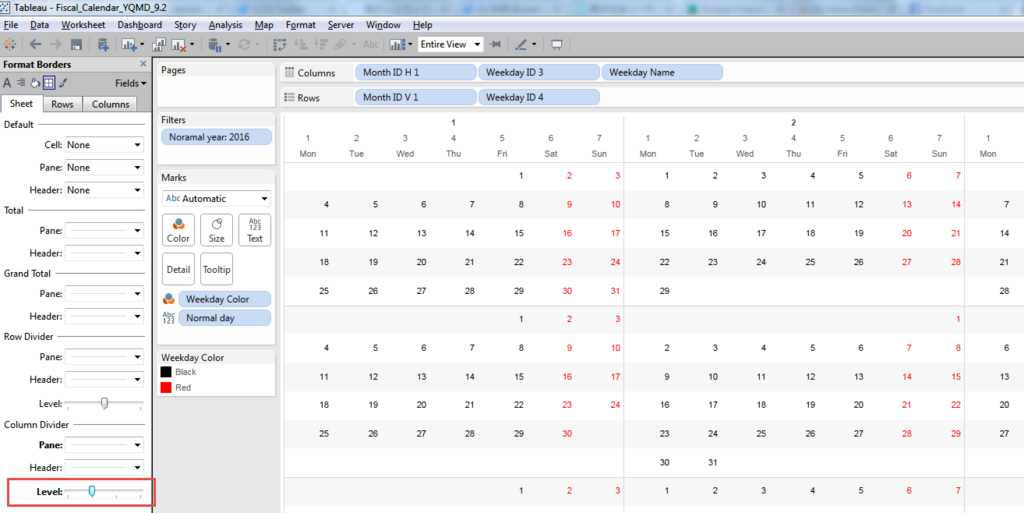This screenshot has height=513, width=1024.
Task: Expand the New Worksheet dropdown arrow
Action: point(142,44)
